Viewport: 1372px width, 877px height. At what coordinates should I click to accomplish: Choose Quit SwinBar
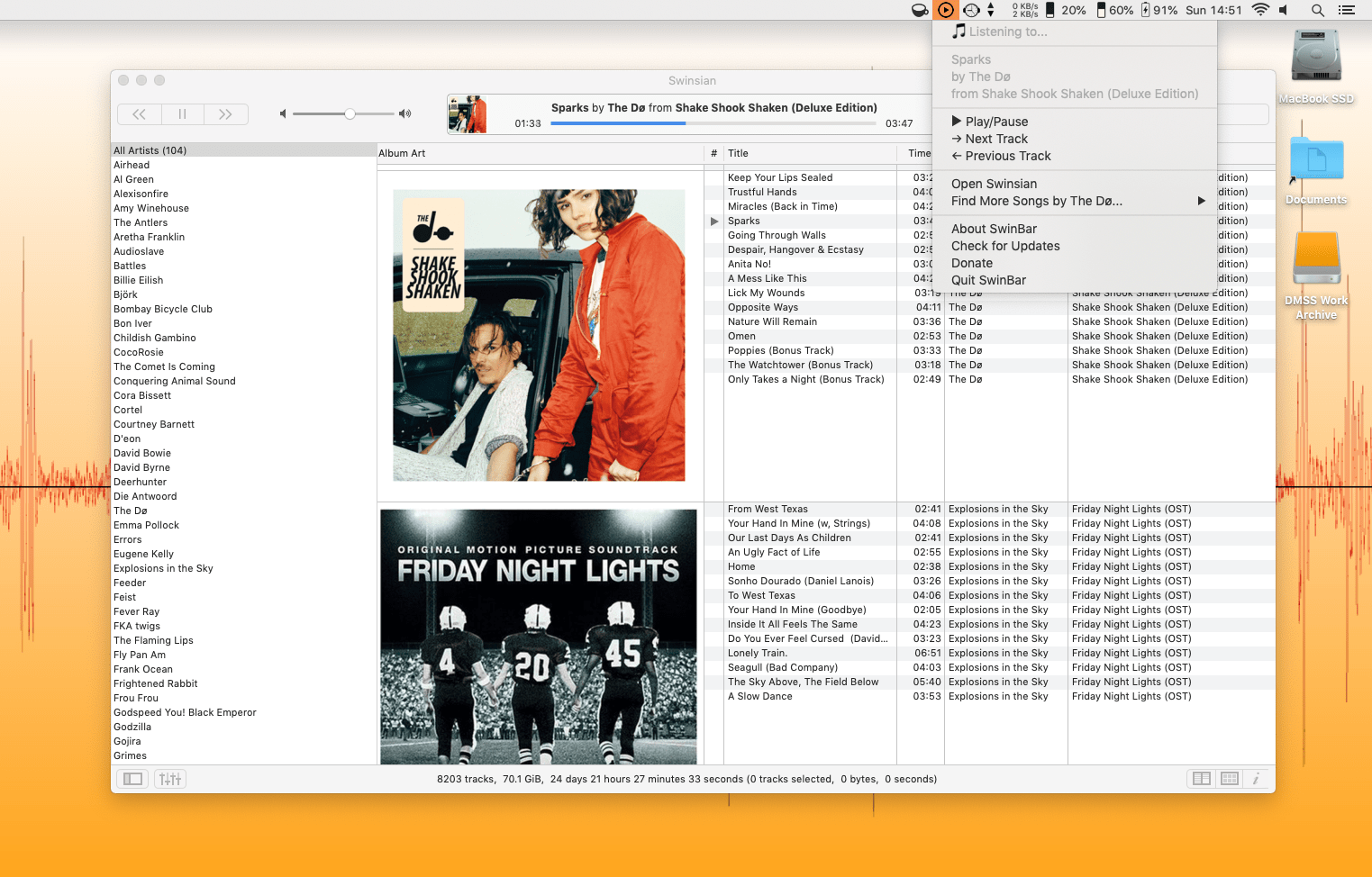(1075, 280)
